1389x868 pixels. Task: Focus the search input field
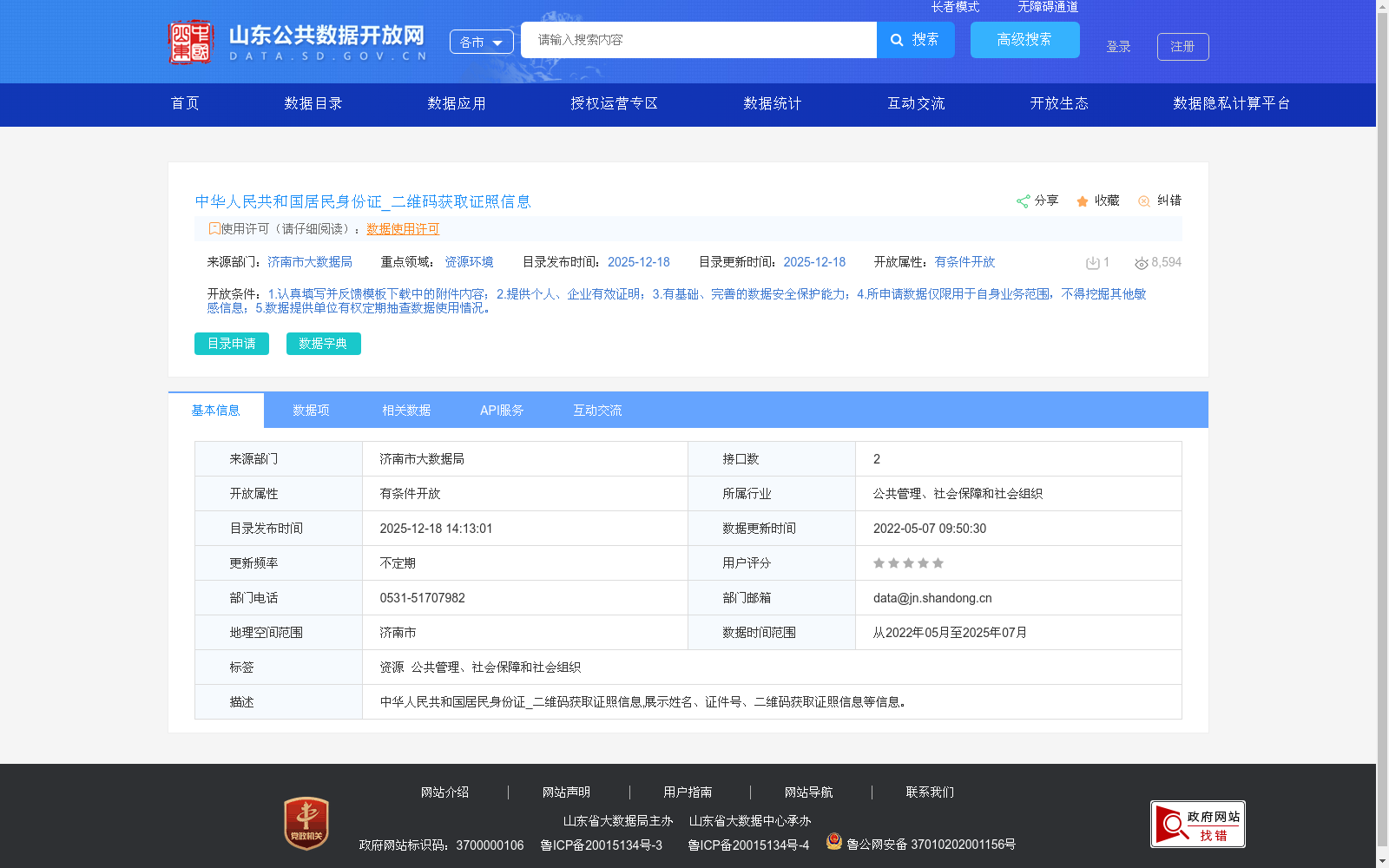(699, 40)
